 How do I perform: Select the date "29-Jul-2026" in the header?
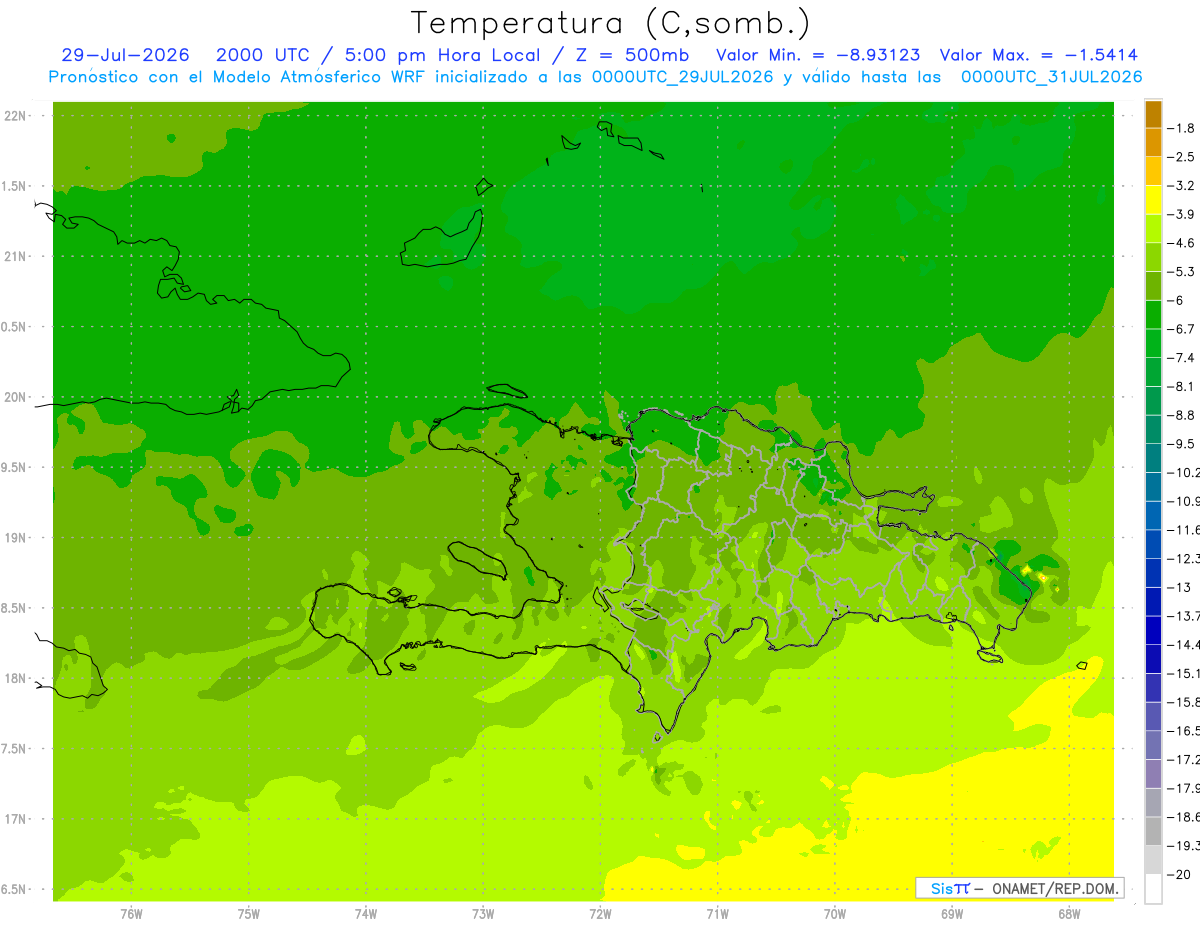point(125,56)
